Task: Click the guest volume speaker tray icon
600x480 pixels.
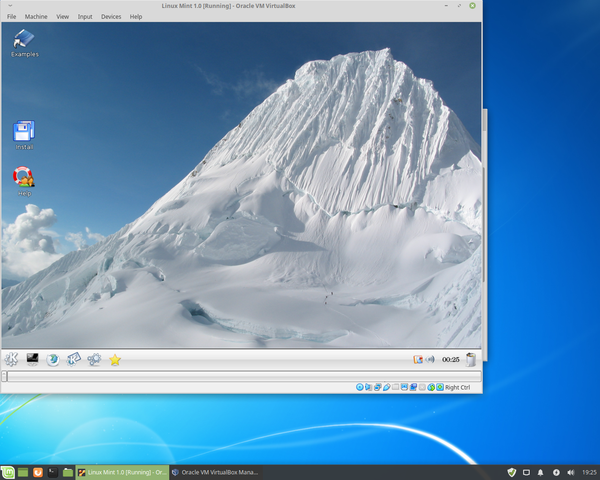Action: (430, 359)
